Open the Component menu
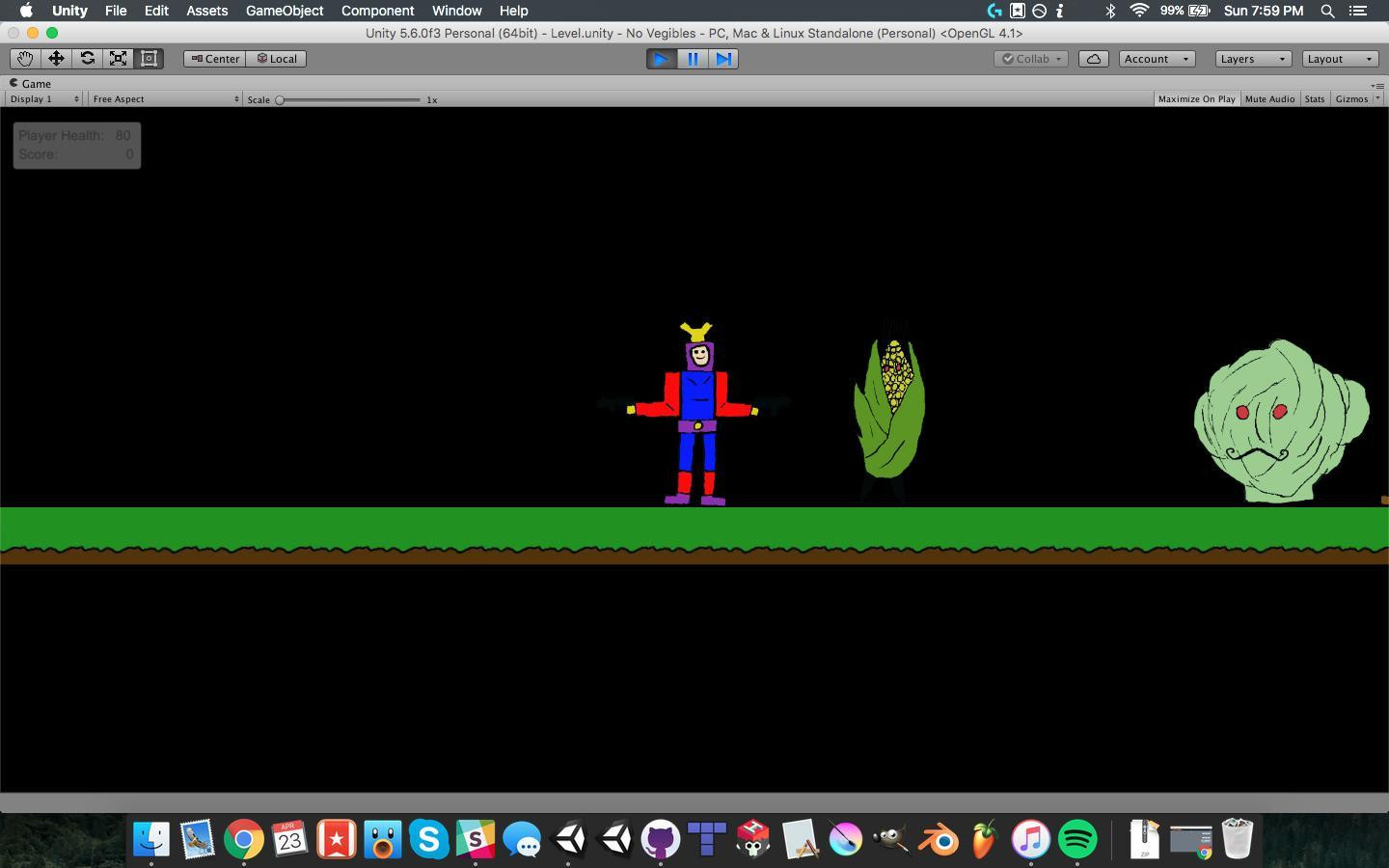Image resolution: width=1389 pixels, height=868 pixels. (377, 11)
